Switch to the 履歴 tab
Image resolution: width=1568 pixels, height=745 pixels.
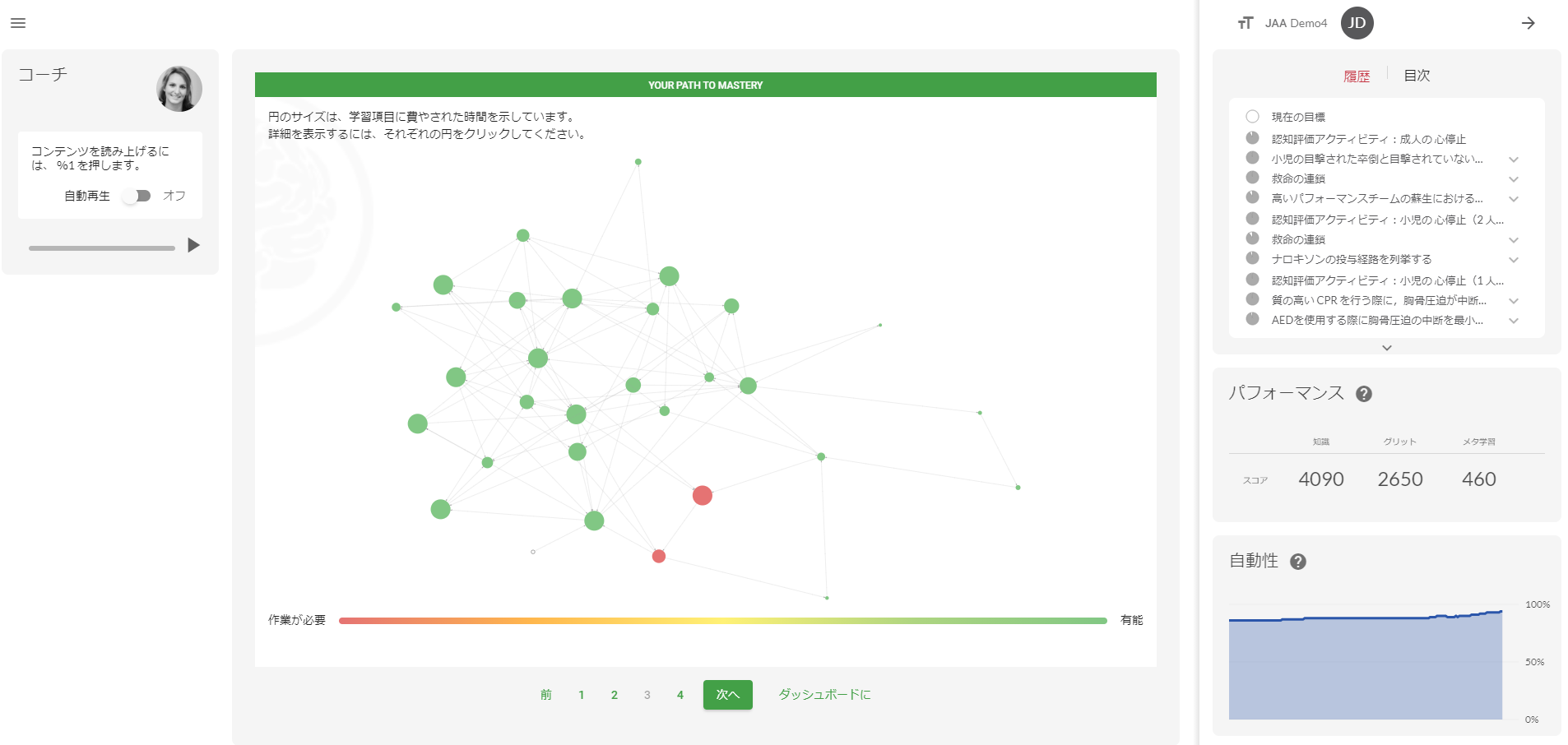[1357, 76]
